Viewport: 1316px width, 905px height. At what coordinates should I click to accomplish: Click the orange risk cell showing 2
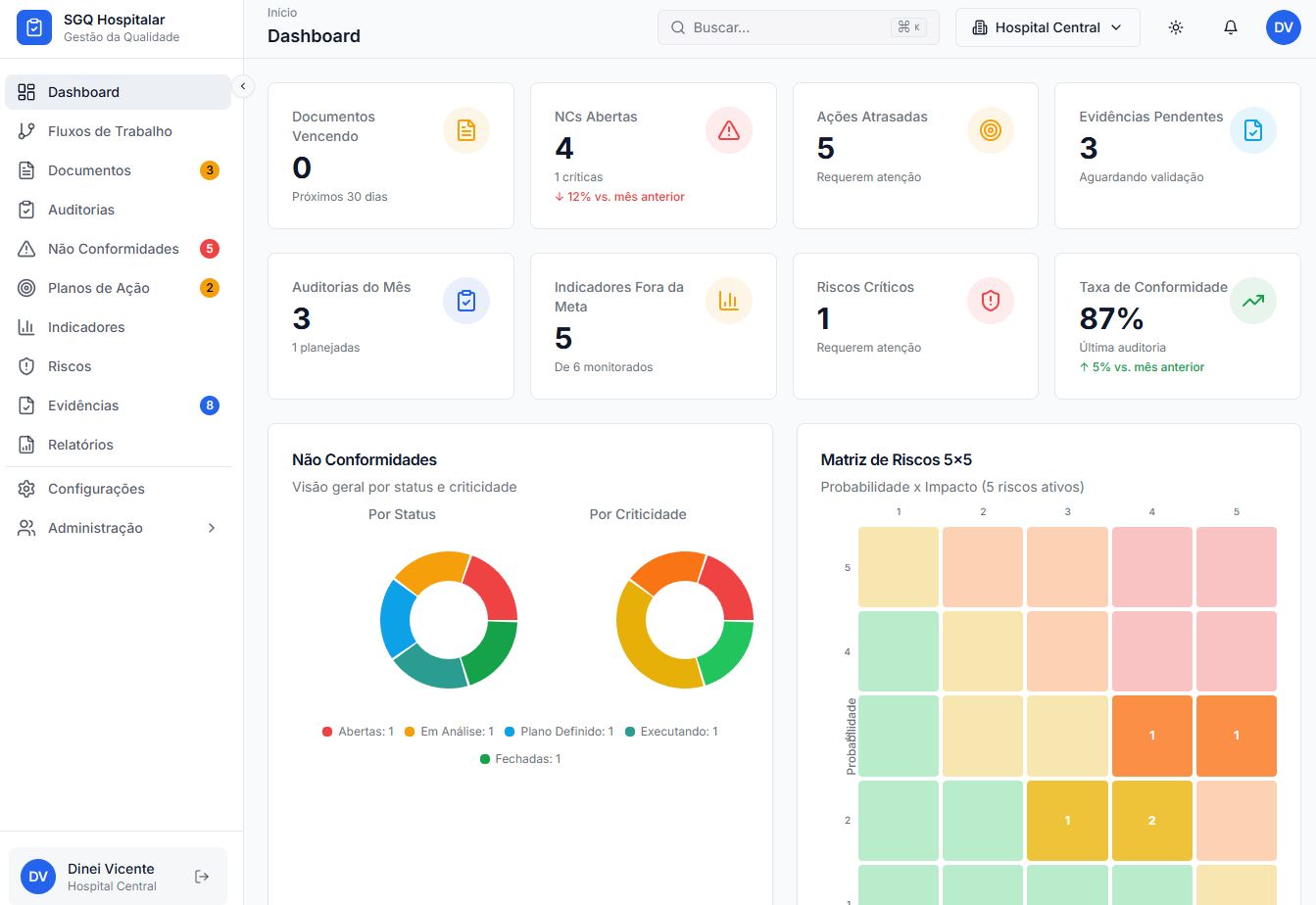point(1151,821)
